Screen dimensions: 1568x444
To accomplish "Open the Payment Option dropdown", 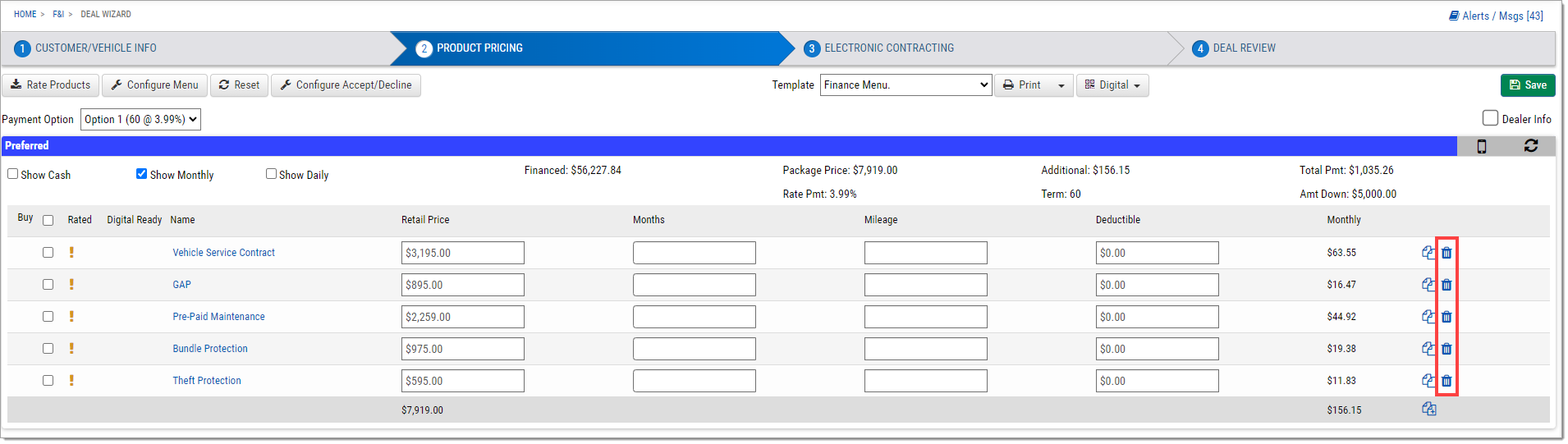I will tap(140, 119).
